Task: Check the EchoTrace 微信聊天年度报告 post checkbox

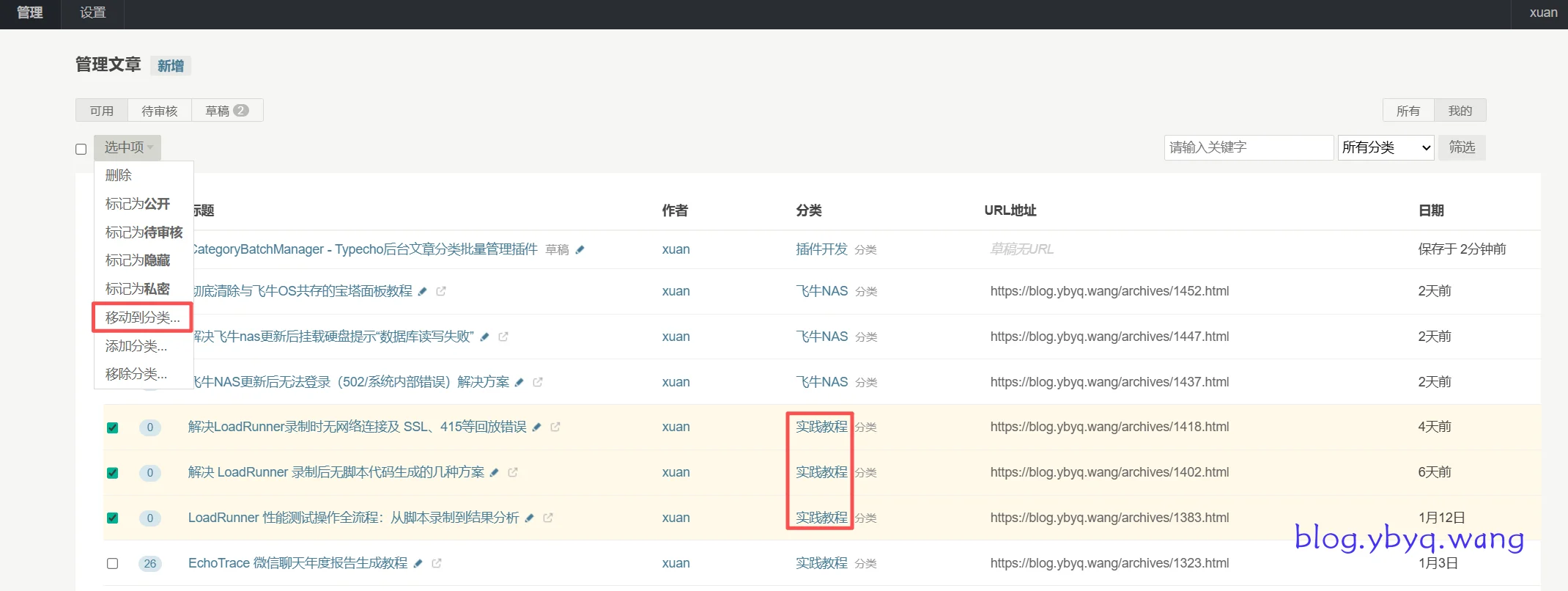Action: click(x=113, y=563)
